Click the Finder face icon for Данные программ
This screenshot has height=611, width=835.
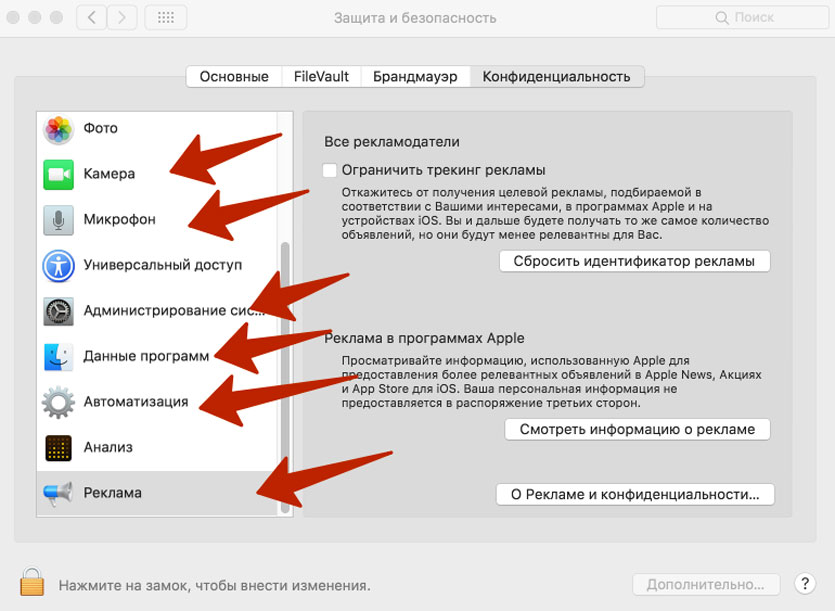(x=59, y=356)
